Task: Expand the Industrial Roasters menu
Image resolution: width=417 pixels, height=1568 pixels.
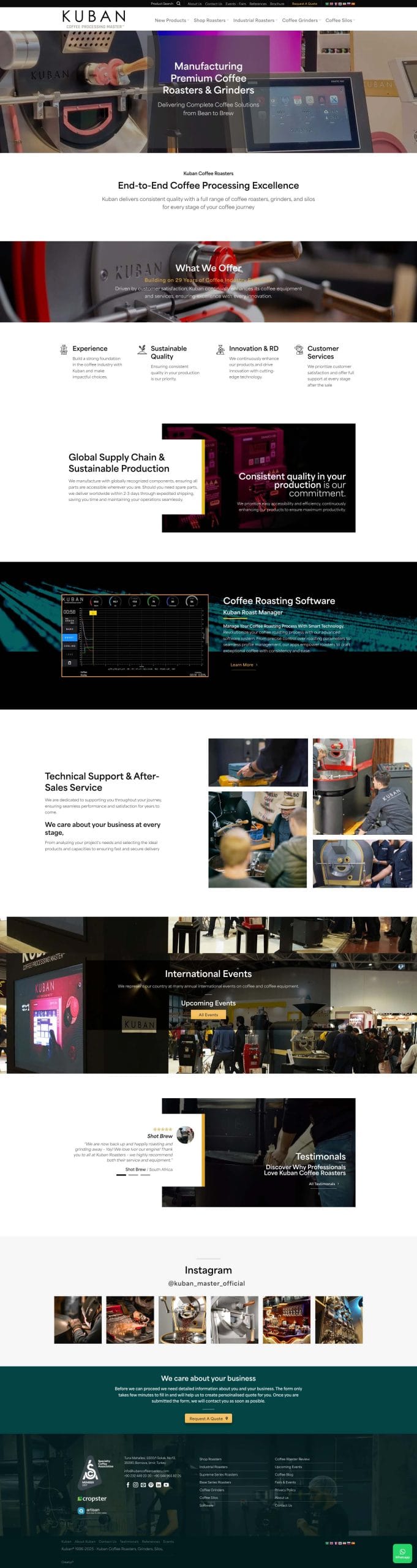Action: click(255, 20)
